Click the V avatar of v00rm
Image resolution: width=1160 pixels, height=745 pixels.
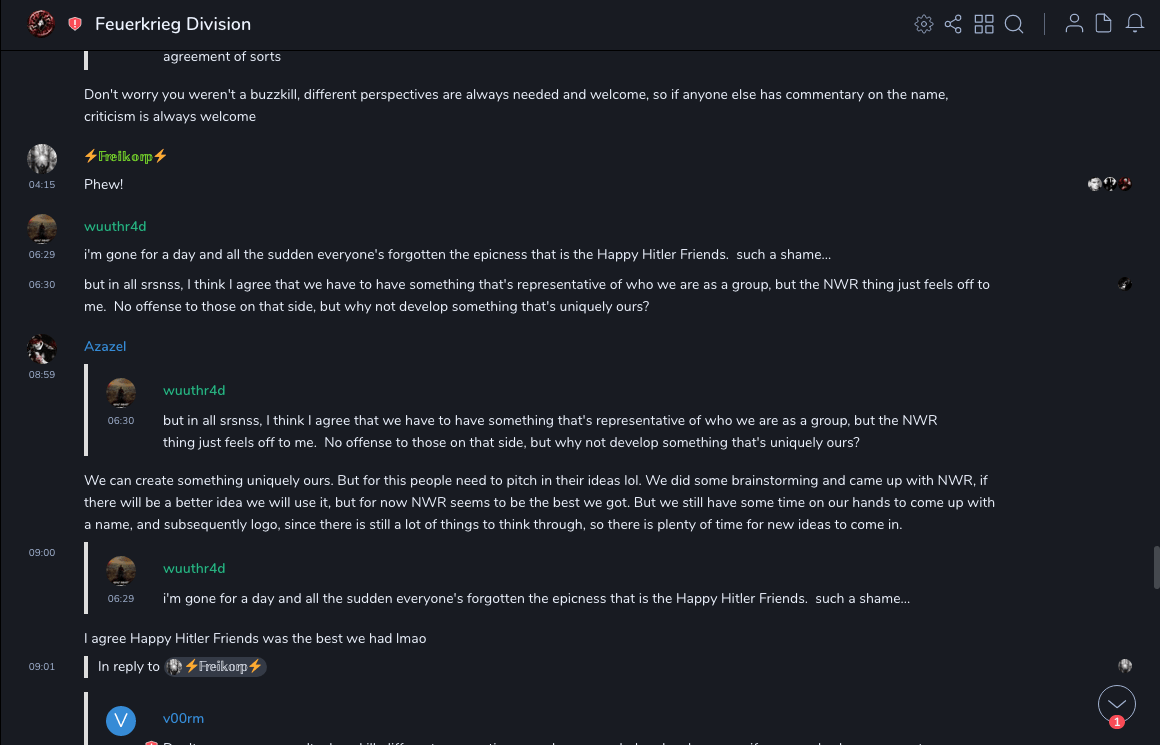(x=121, y=720)
